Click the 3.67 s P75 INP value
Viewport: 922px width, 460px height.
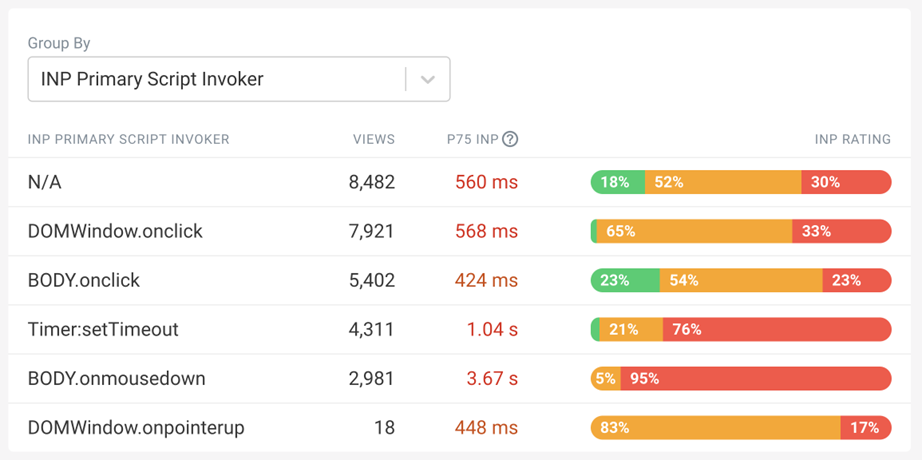pos(492,378)
